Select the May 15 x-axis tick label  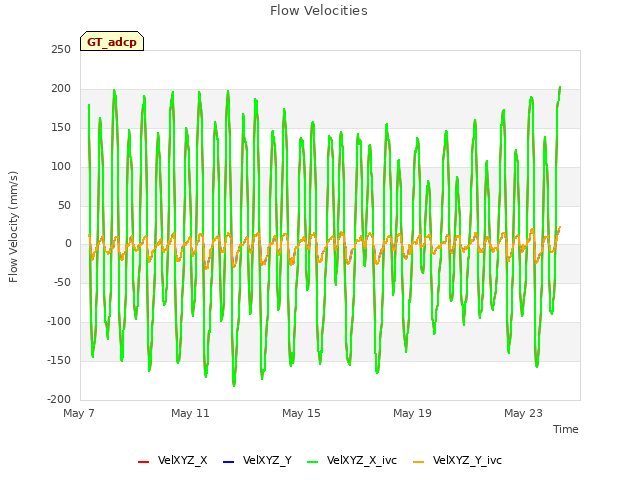[x=301, y=413]
